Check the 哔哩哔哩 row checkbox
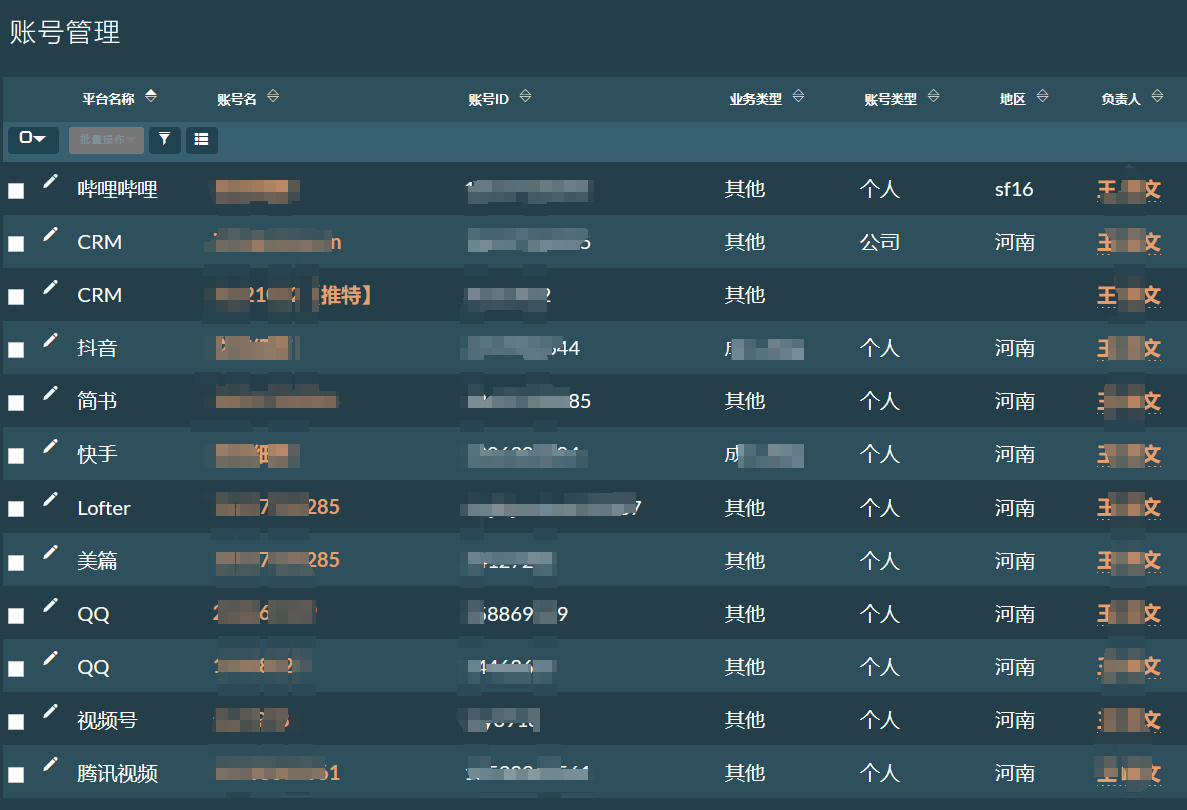Screen dimensions: 1187x810 pos(16,190)
